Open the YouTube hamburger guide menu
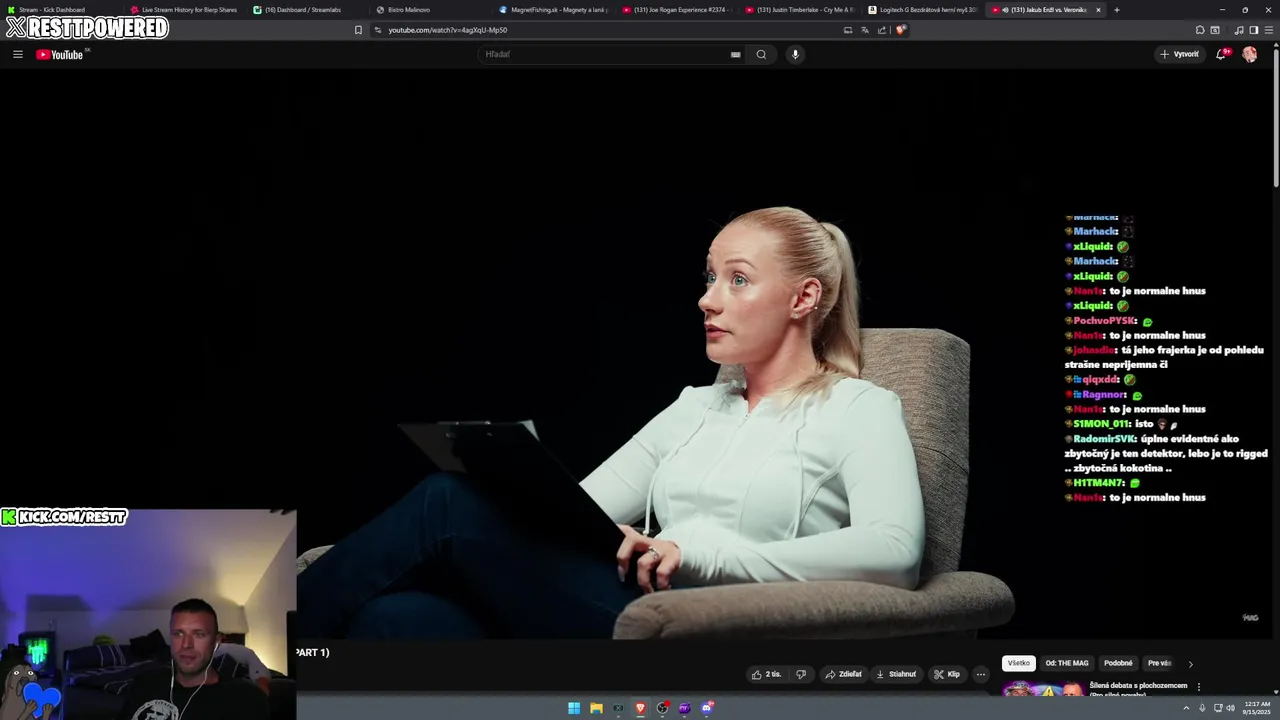Screen dimensions: 1280x720 click(18, 54)
